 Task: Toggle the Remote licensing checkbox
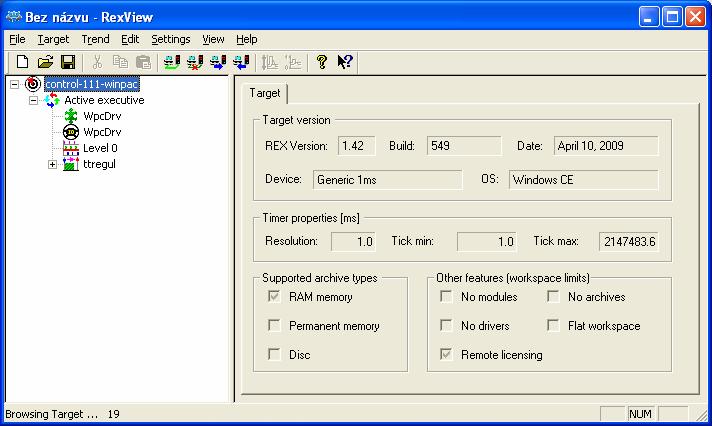(446, 354)
